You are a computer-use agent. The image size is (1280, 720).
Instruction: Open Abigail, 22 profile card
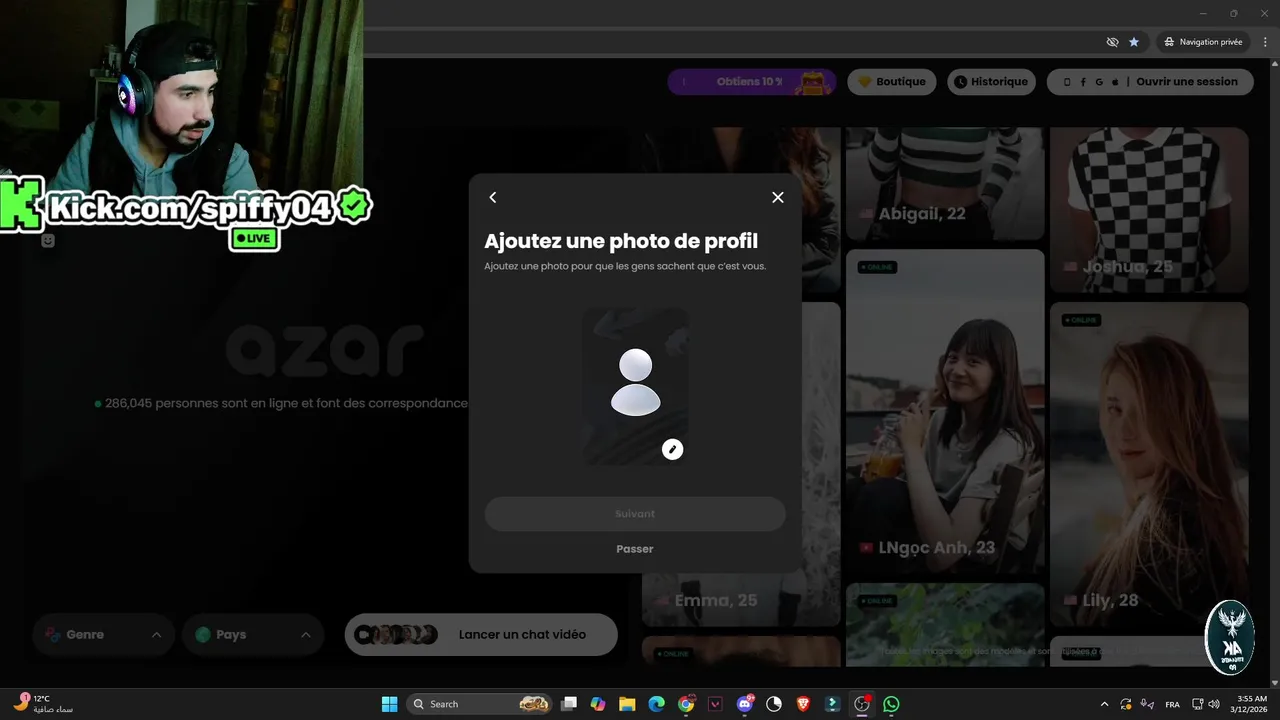(x=945, y=184)
